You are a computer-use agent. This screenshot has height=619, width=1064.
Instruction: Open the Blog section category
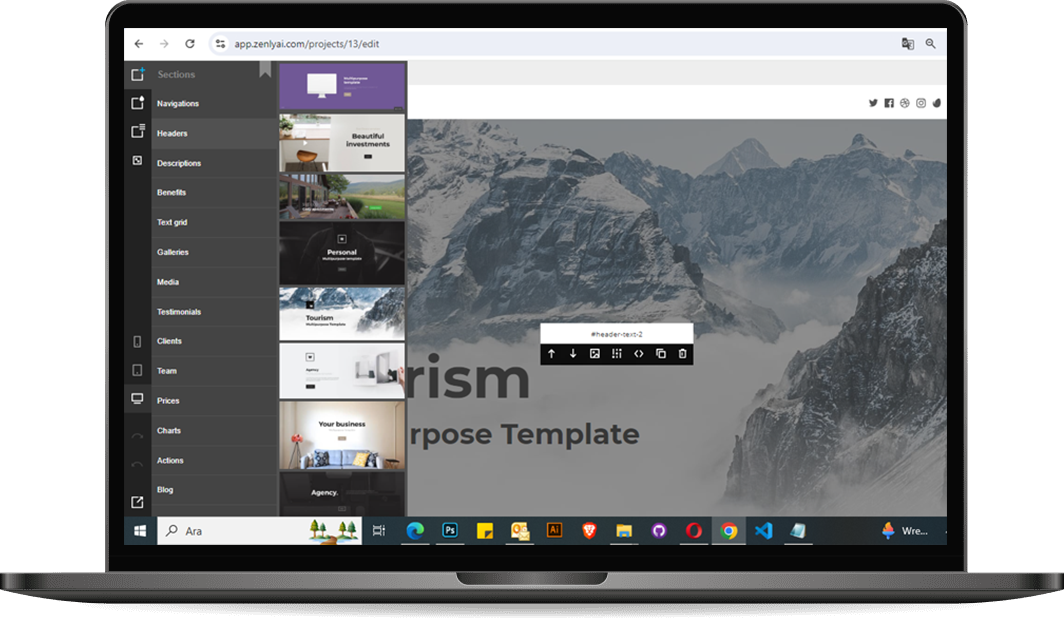pyautogui.click(x=214, y=489)
